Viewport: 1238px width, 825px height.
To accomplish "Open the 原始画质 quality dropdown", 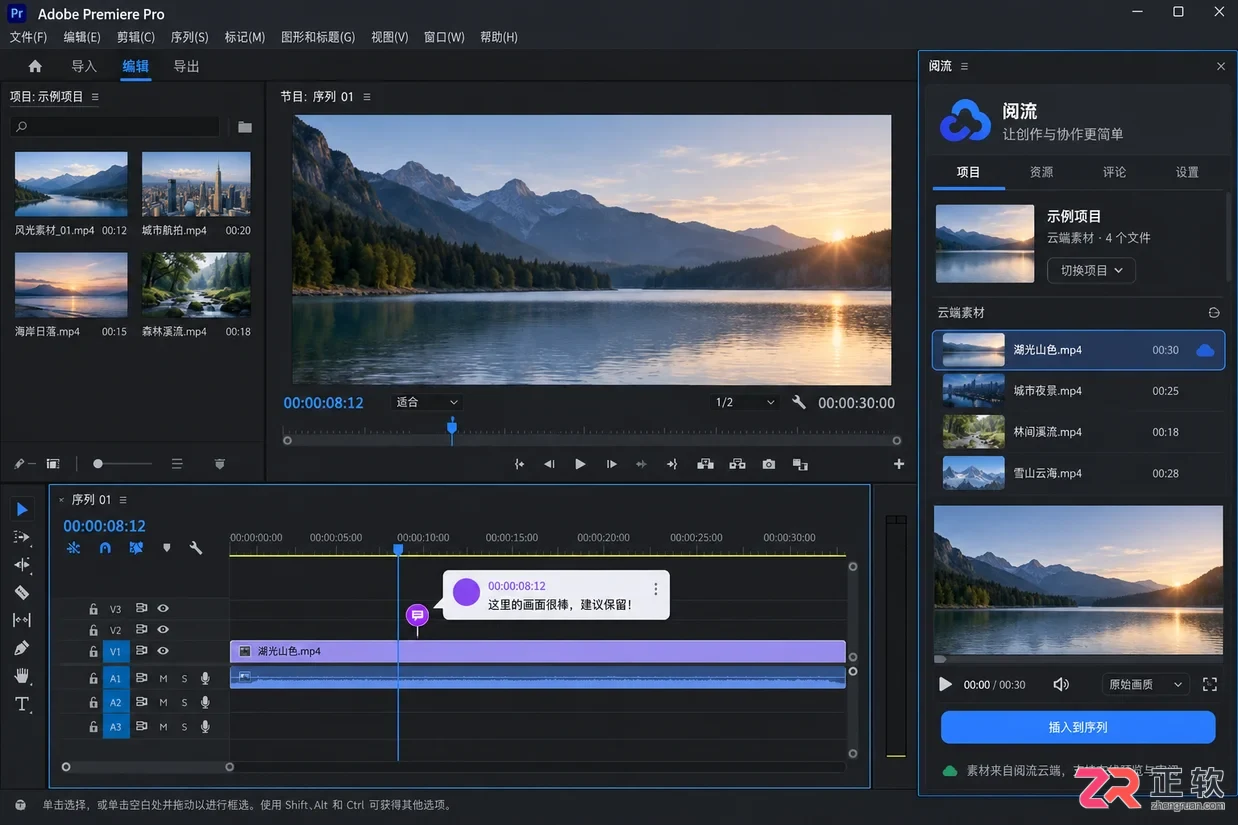I will (x=1145, y=684).
